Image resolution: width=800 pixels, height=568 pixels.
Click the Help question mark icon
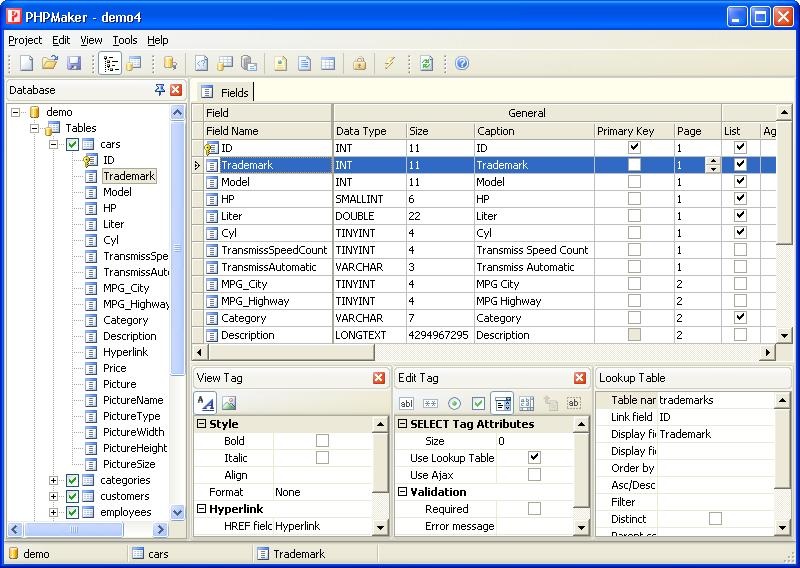pyautogui.click(x=462, y=63)
